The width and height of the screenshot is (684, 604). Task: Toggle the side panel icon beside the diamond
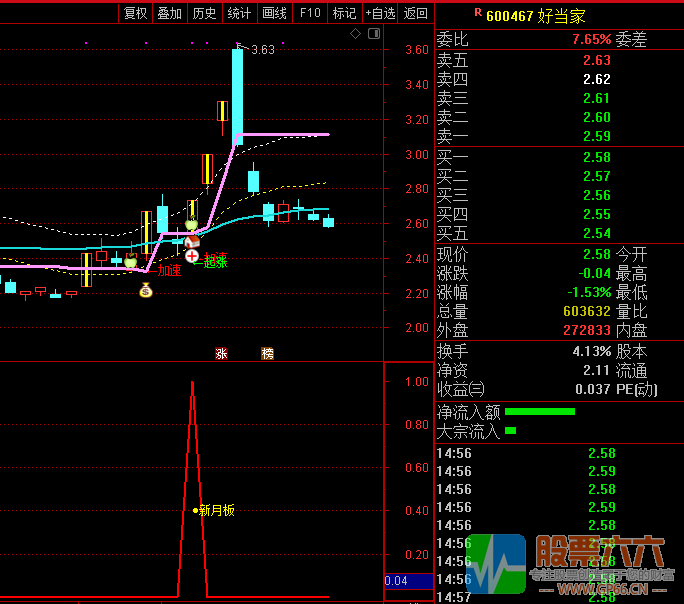coord(374,33)
